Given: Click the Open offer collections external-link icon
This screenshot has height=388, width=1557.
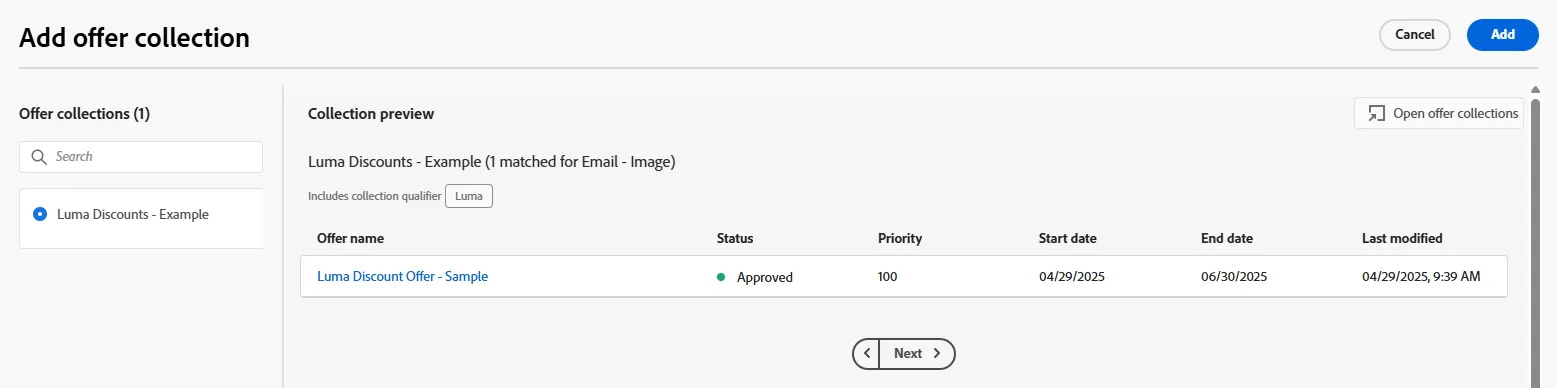Looking at the screenshot, I should 1377,113.
